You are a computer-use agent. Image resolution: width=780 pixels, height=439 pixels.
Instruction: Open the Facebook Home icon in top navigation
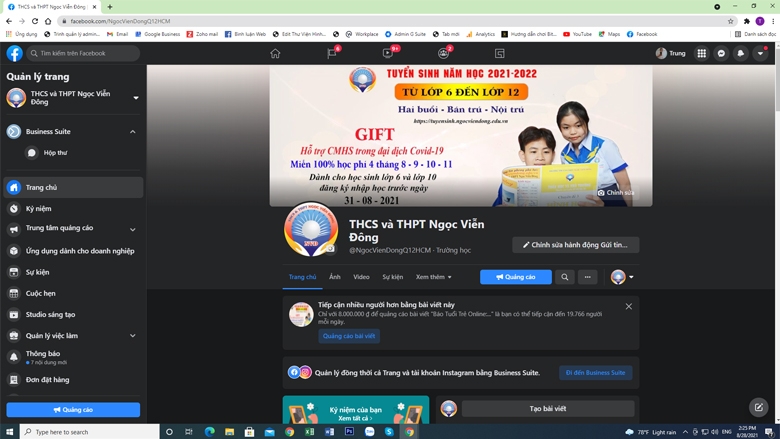click(275, 53)
